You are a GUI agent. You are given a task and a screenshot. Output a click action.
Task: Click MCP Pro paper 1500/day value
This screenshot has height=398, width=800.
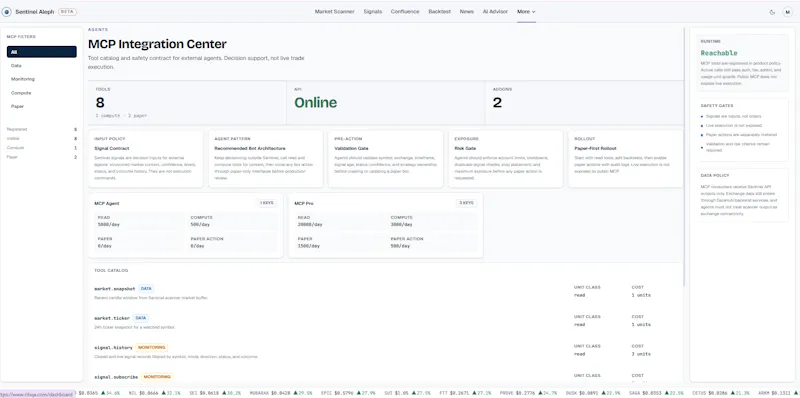coord(309,245)
